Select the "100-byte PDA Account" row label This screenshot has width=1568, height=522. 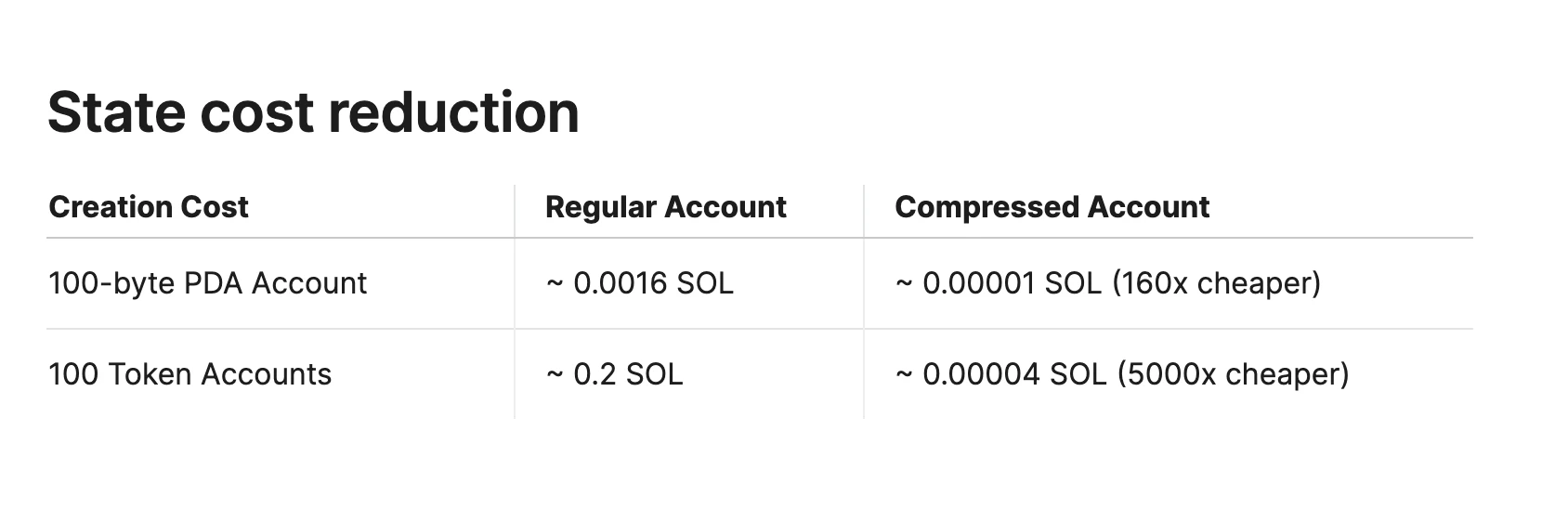pyautogui.click(x=207, y=283)
